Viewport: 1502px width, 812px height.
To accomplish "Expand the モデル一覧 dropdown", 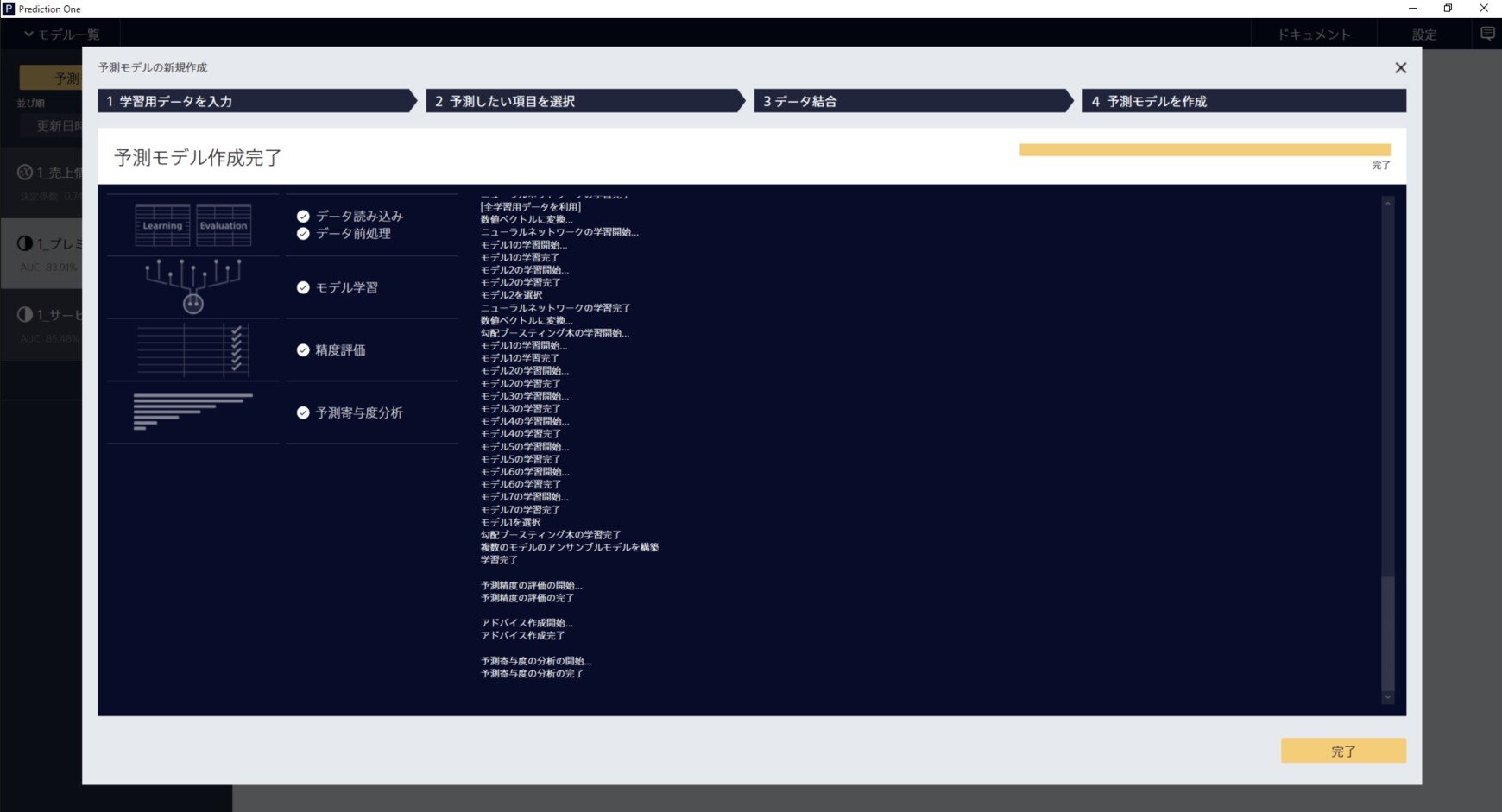I will coord(60,35).
